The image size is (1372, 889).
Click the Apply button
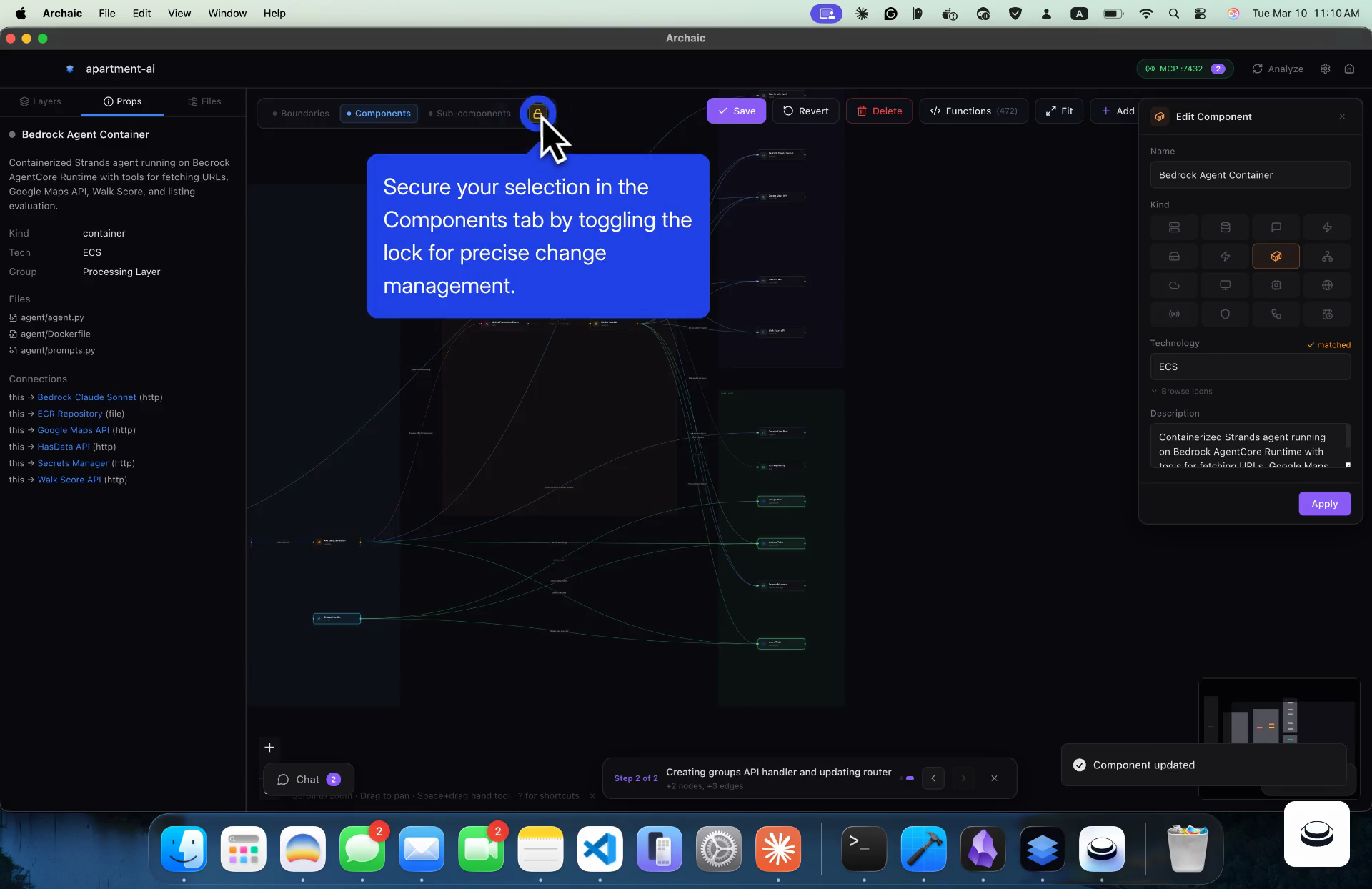click(1323, 504)
